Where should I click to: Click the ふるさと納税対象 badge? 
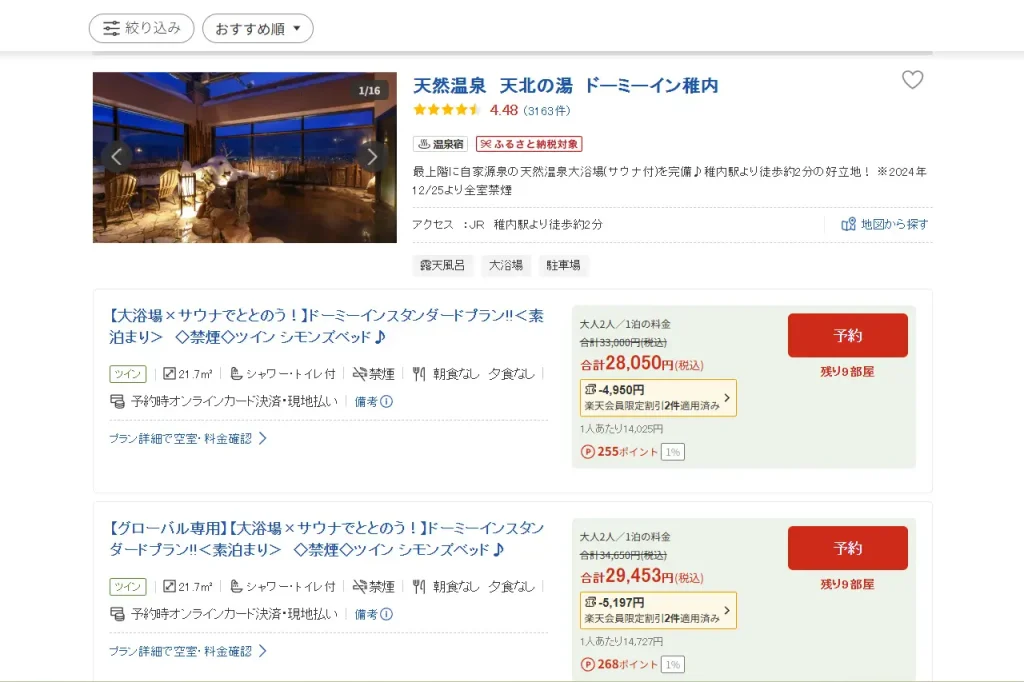pyautogui.click(x=529, y=144)
